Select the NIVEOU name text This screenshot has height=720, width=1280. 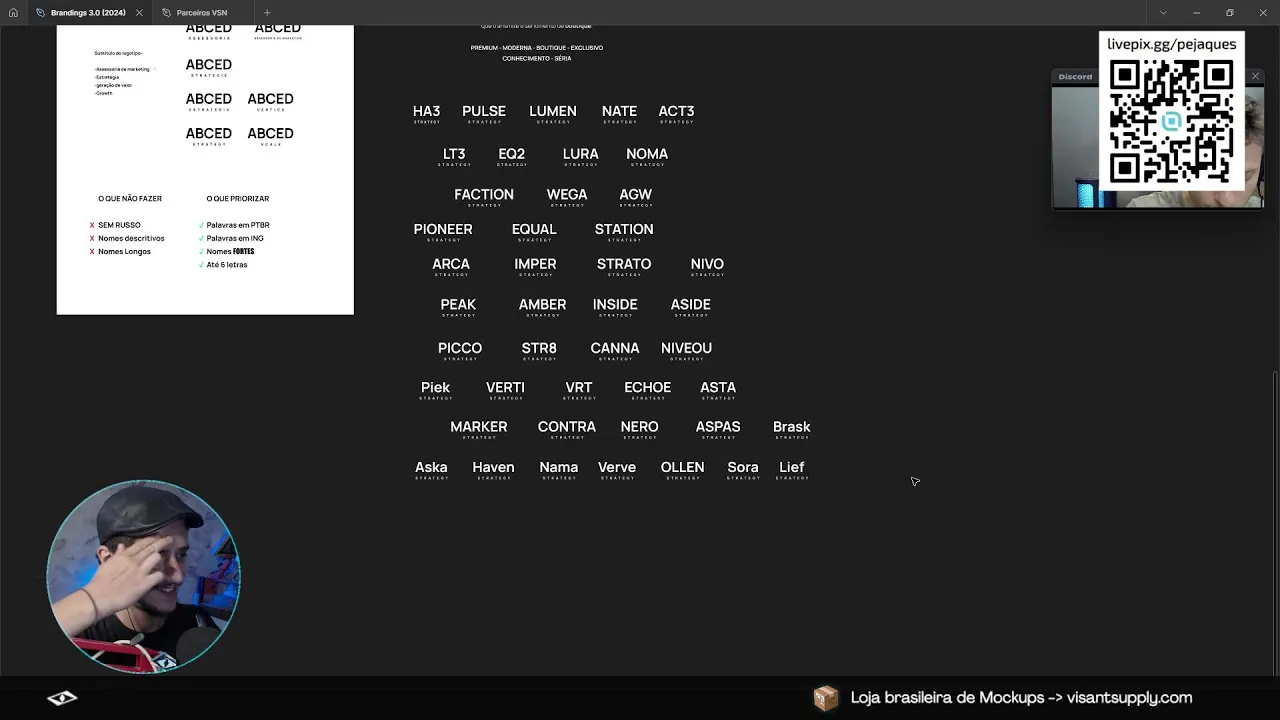(686, 348)
